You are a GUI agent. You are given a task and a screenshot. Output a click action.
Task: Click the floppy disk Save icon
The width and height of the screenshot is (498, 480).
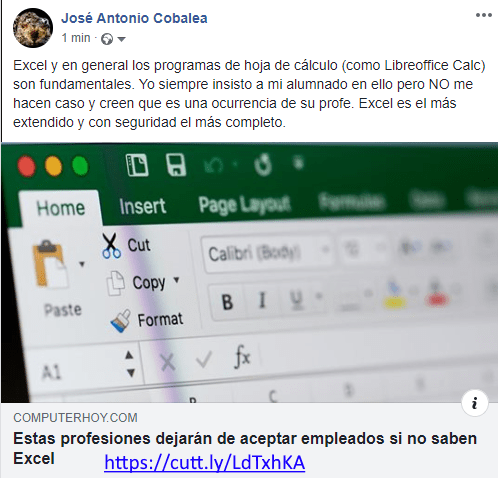[x=176, y=164]
